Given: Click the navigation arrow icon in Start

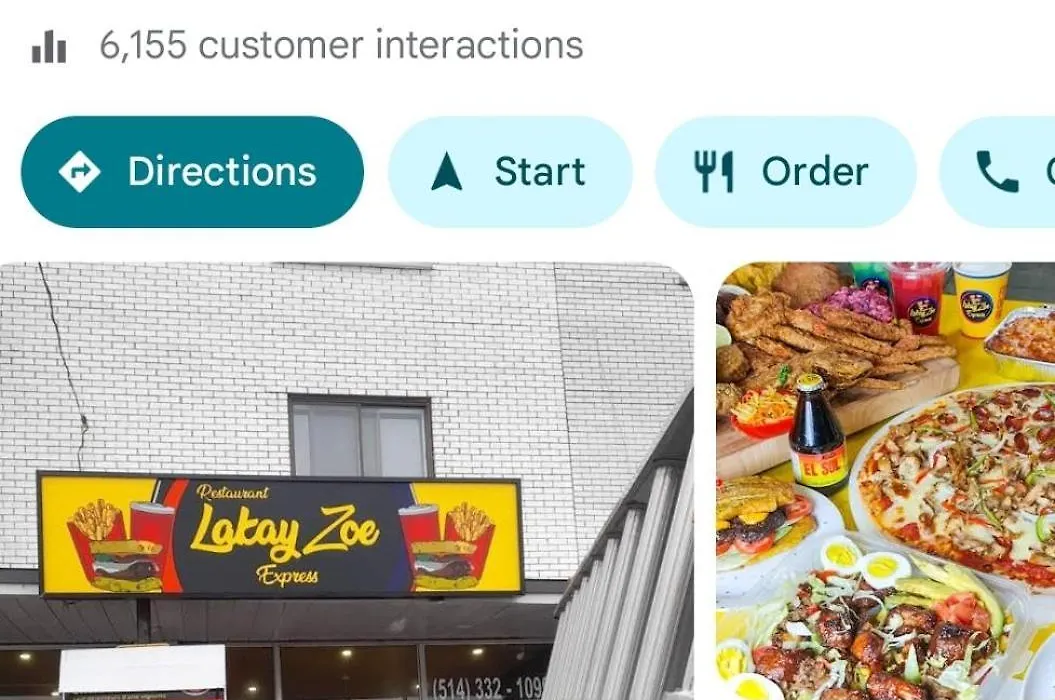Looking at the screenshot, I should click(x=447, y=172).
